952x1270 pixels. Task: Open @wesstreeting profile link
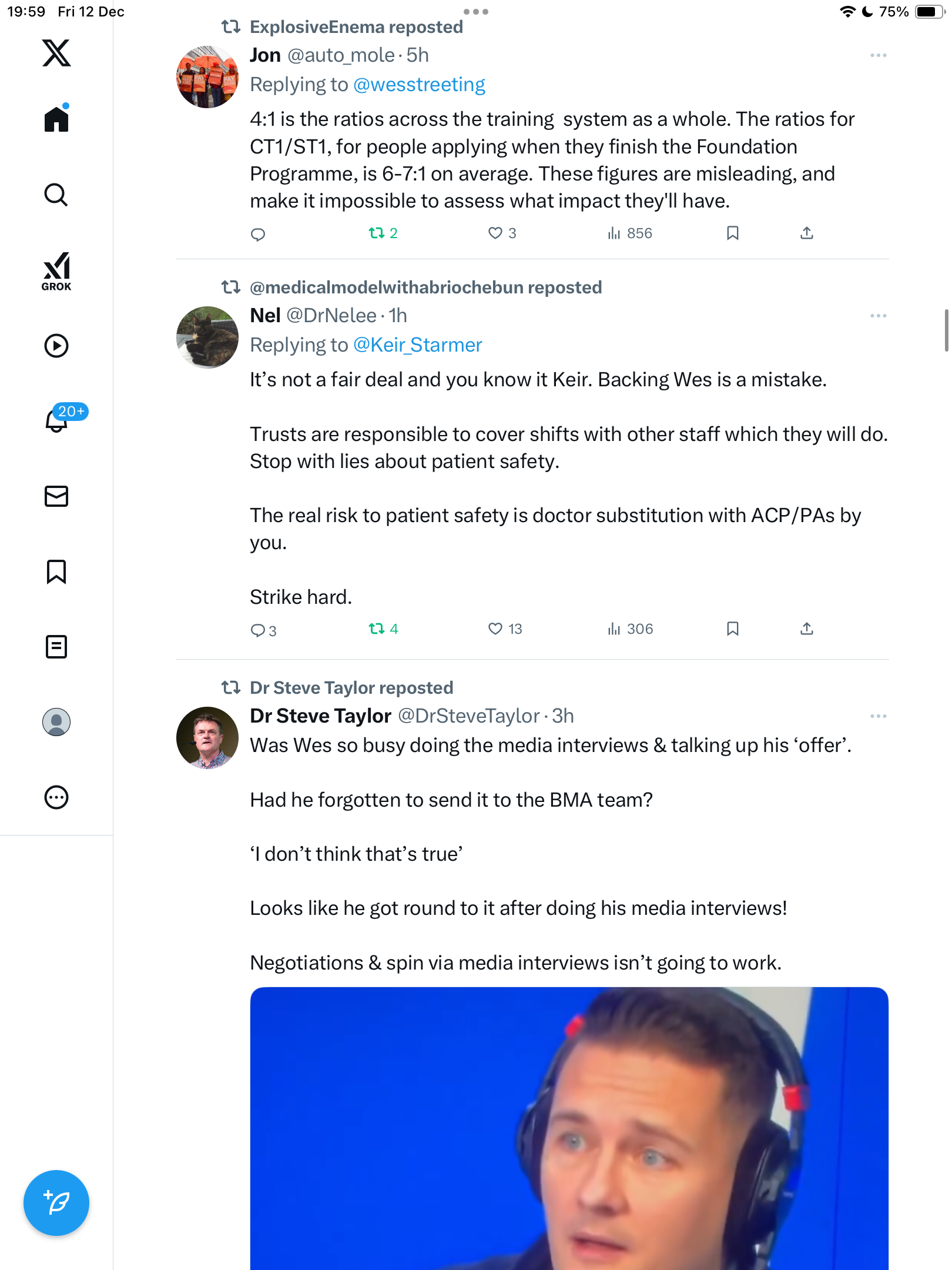pyautogui.click(x=419, y=85)
